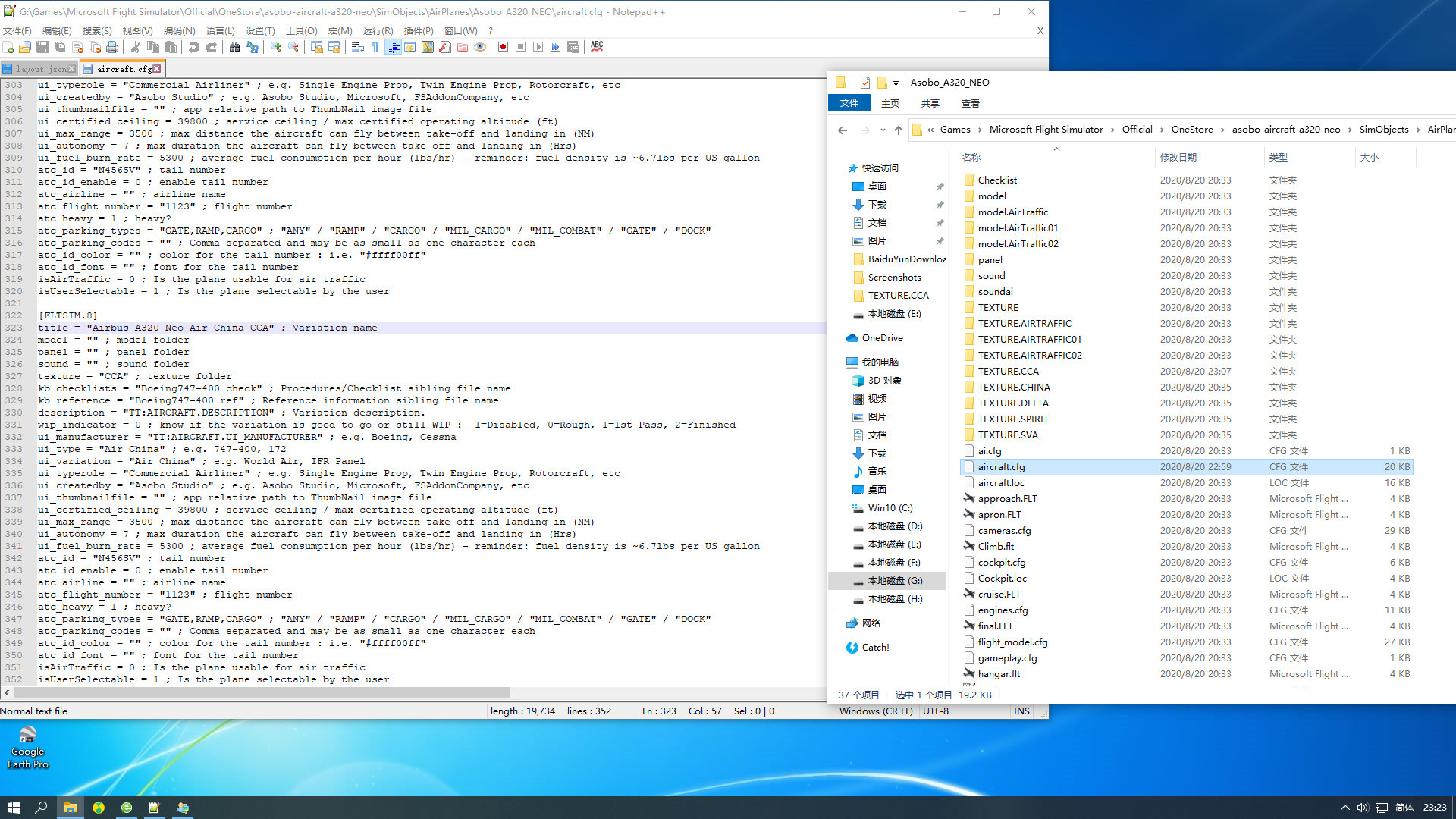This screenshot has width=1456, height=819.
Task: Switch to the layout.json tab
Action: (x=39, y=68)
